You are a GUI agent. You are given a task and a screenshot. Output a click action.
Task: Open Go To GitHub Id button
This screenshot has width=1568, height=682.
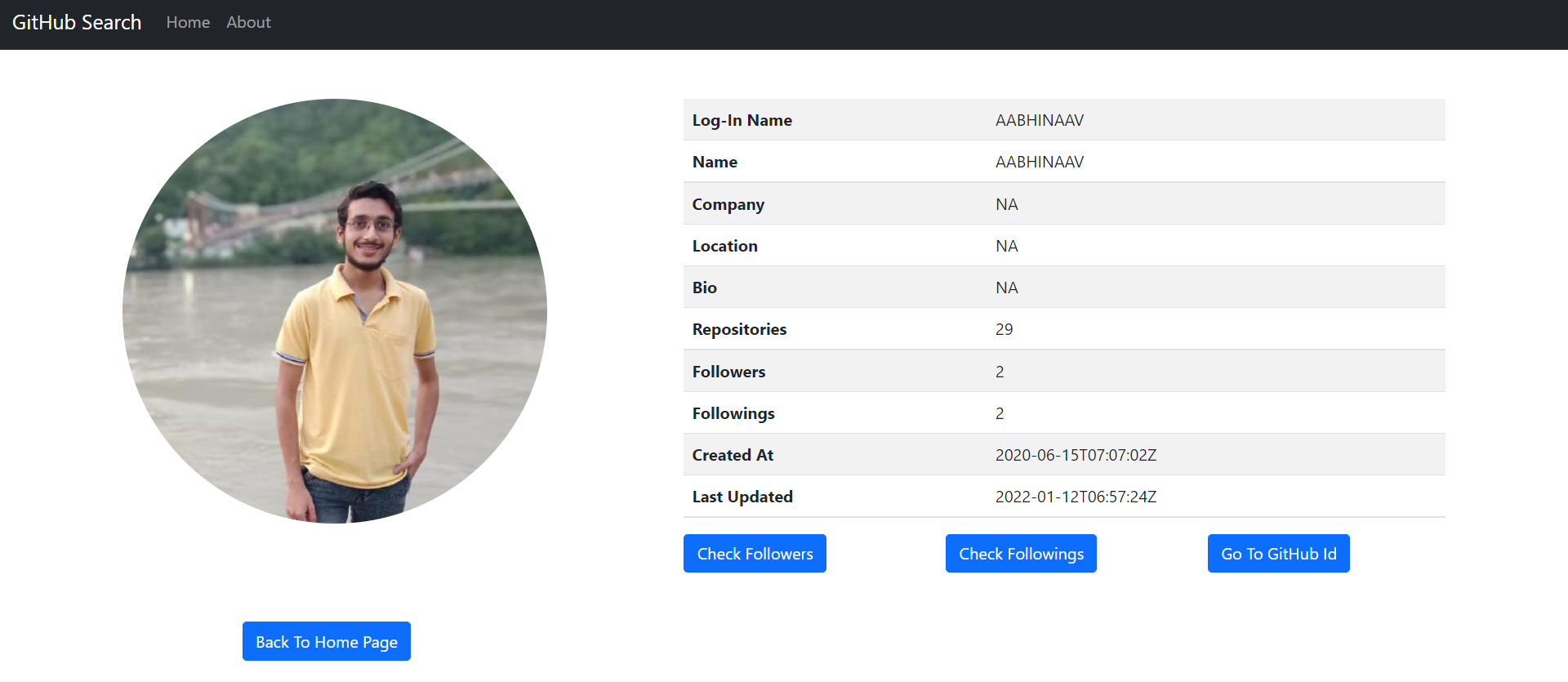[1279, 554]
